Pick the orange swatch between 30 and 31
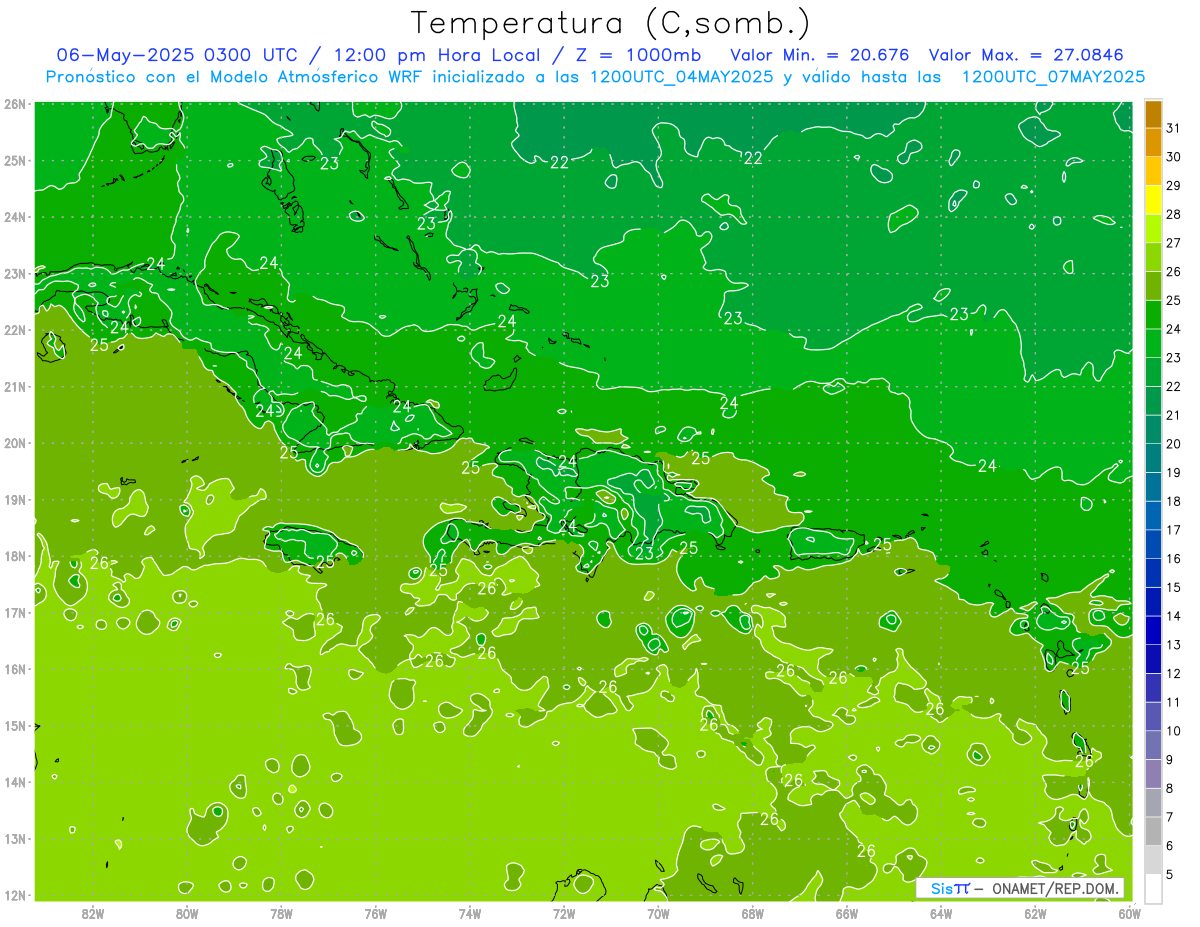This screenshot has height=927, width=1200. tap(1153, 142)
